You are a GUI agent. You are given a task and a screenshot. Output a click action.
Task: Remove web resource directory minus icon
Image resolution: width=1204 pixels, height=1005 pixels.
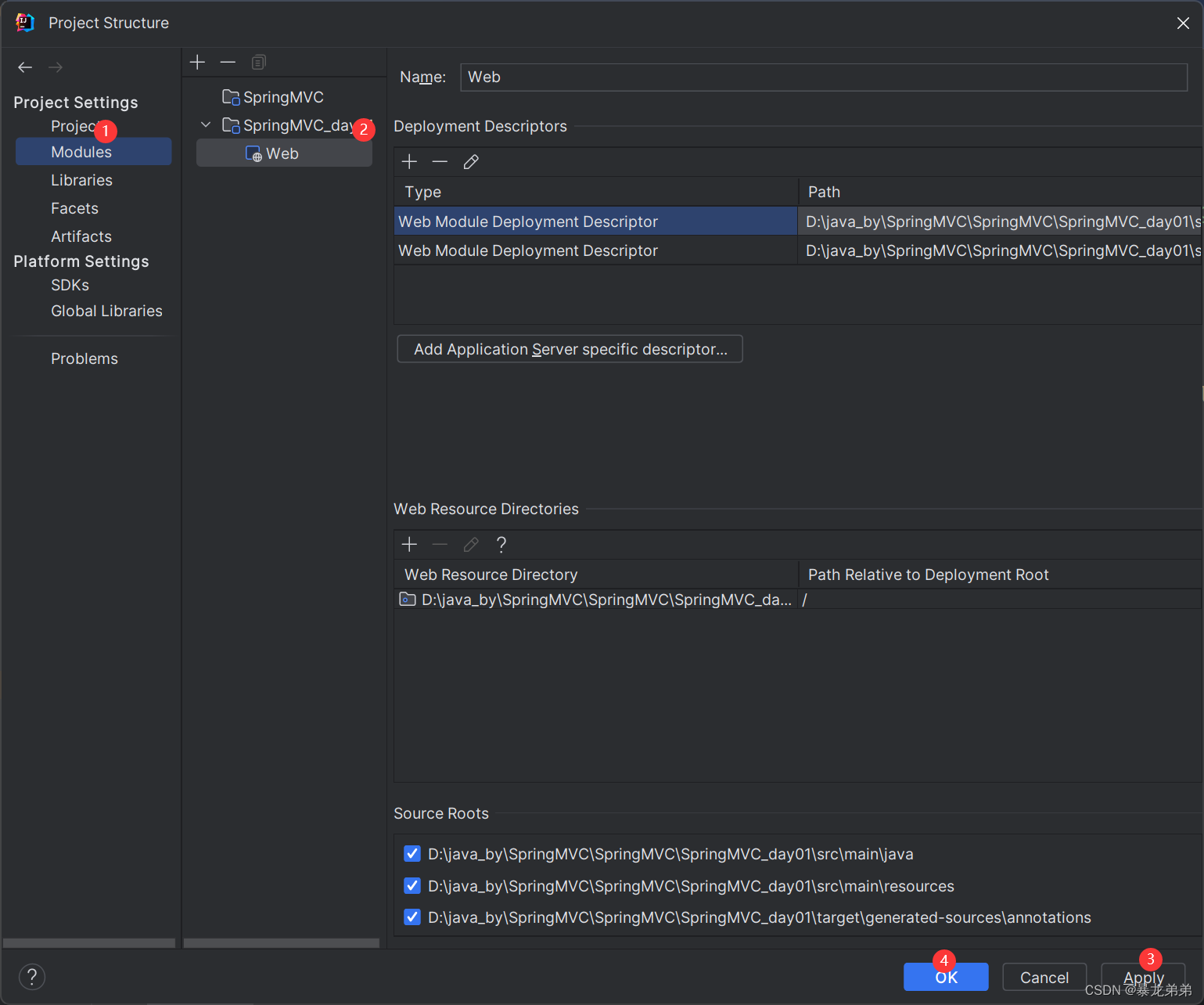440,544
